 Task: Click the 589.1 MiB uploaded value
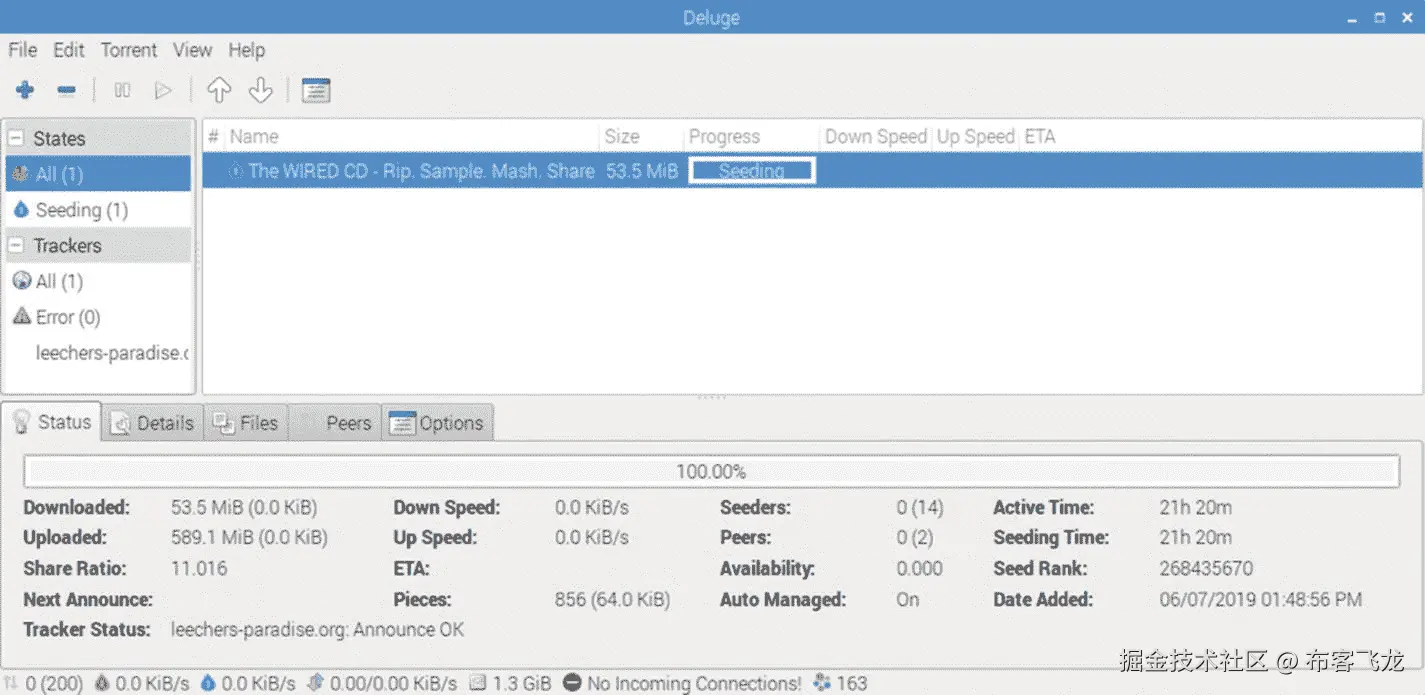pos(249,537)
